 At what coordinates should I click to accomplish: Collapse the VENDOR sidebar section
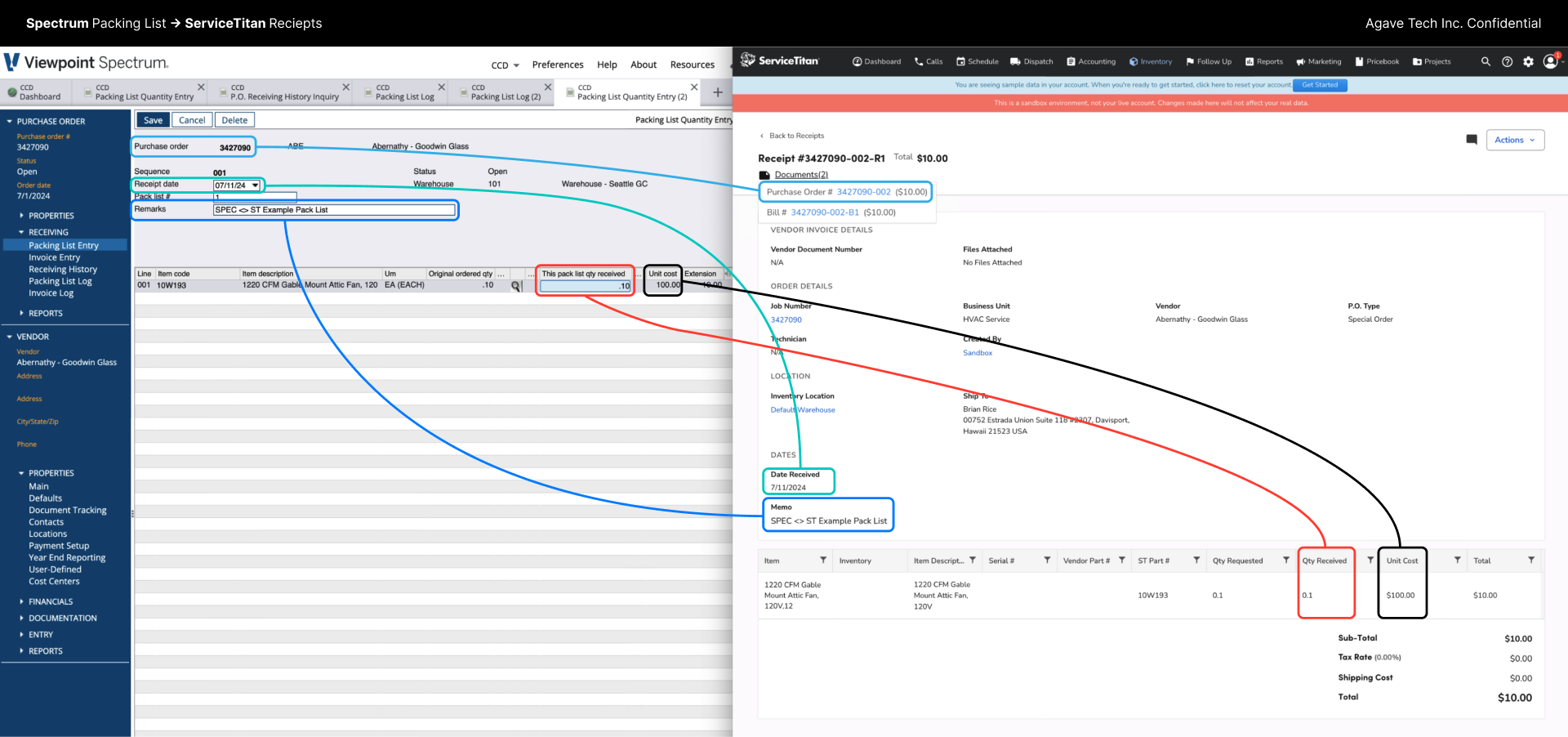[10, 337]
